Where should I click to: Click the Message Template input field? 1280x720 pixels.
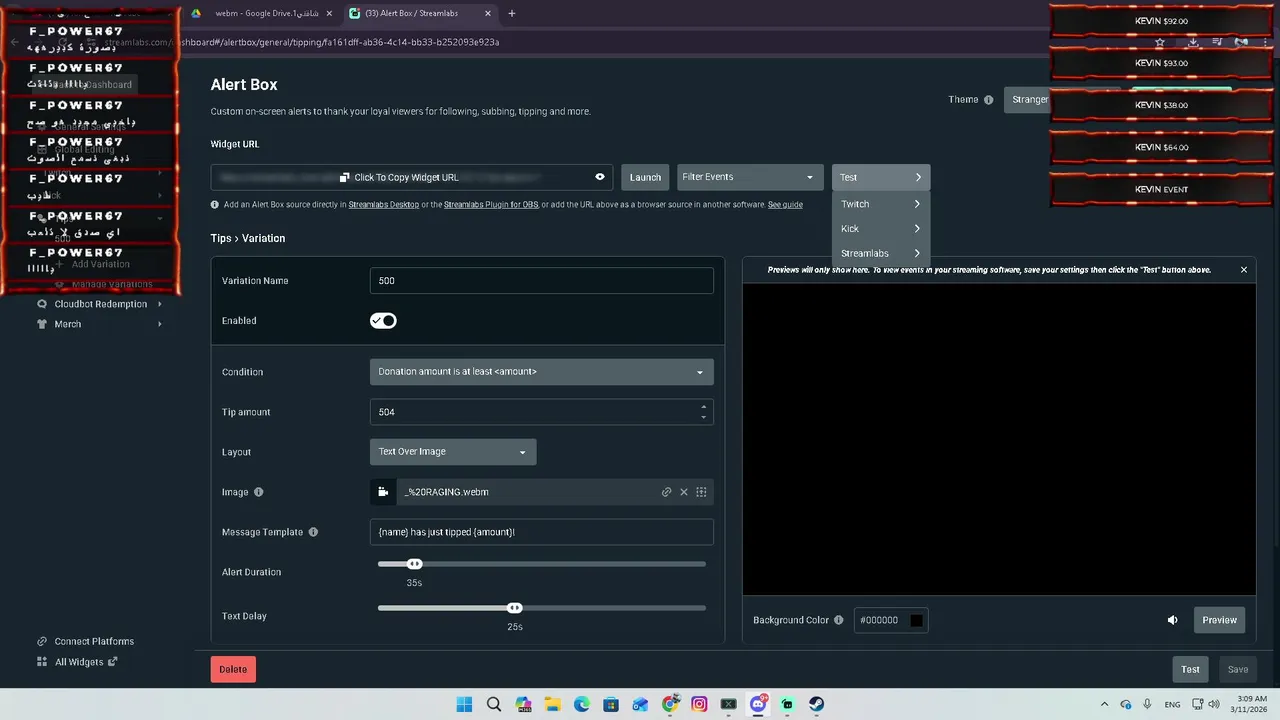pyautogui.click(x=541, y=532)
